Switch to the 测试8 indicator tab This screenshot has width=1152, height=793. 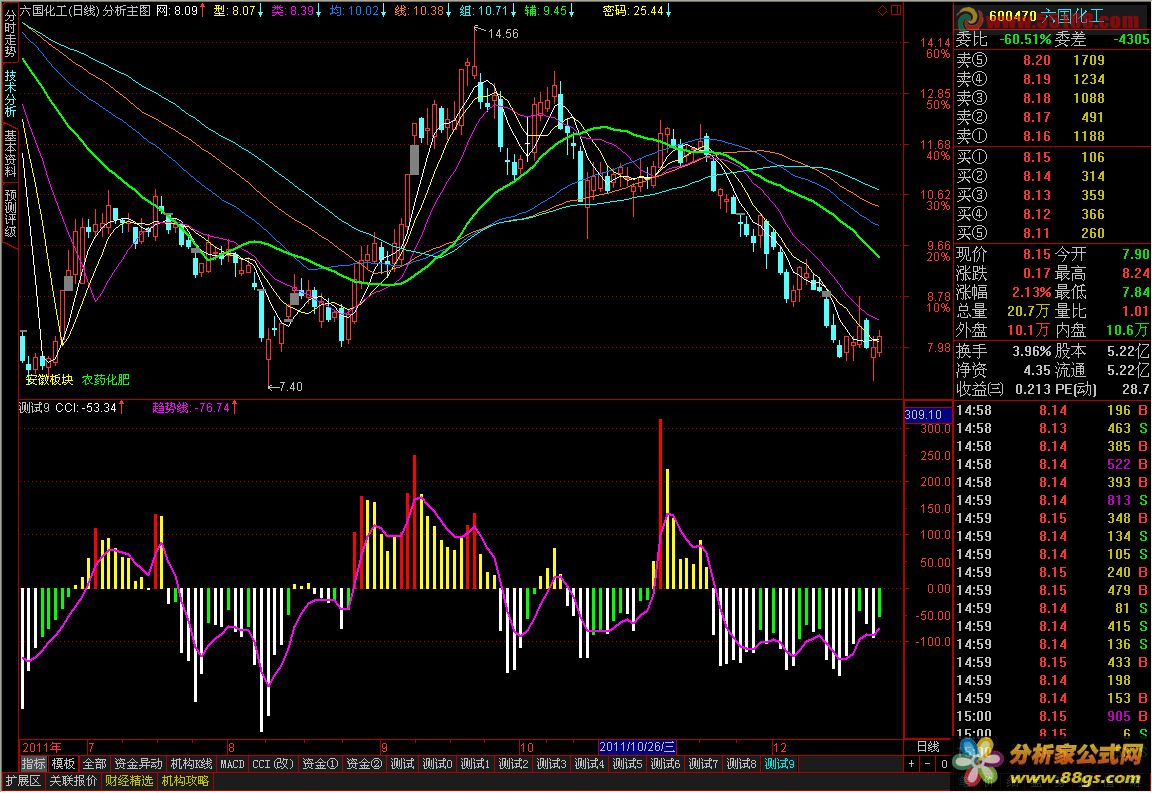(741, 764)
